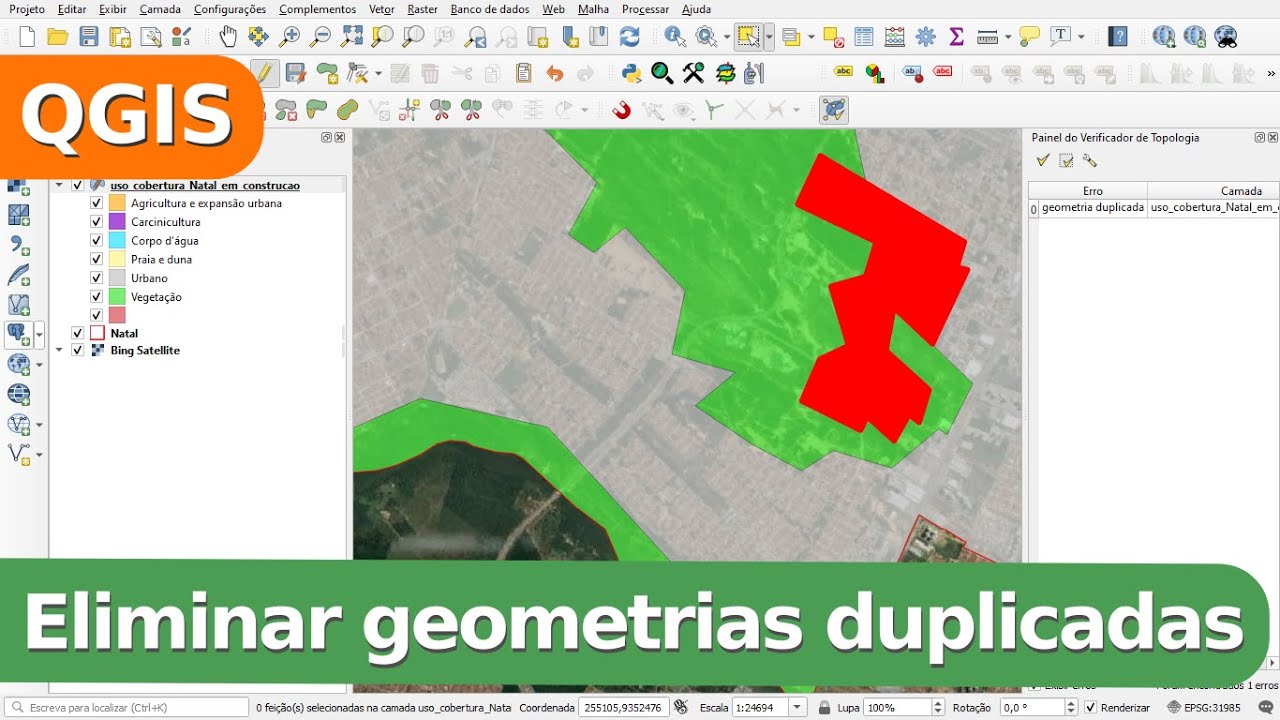Click the EPSG:31985 CRS button
The height and width of the screenshot is (720, 1280).
tap(1203, 707)
